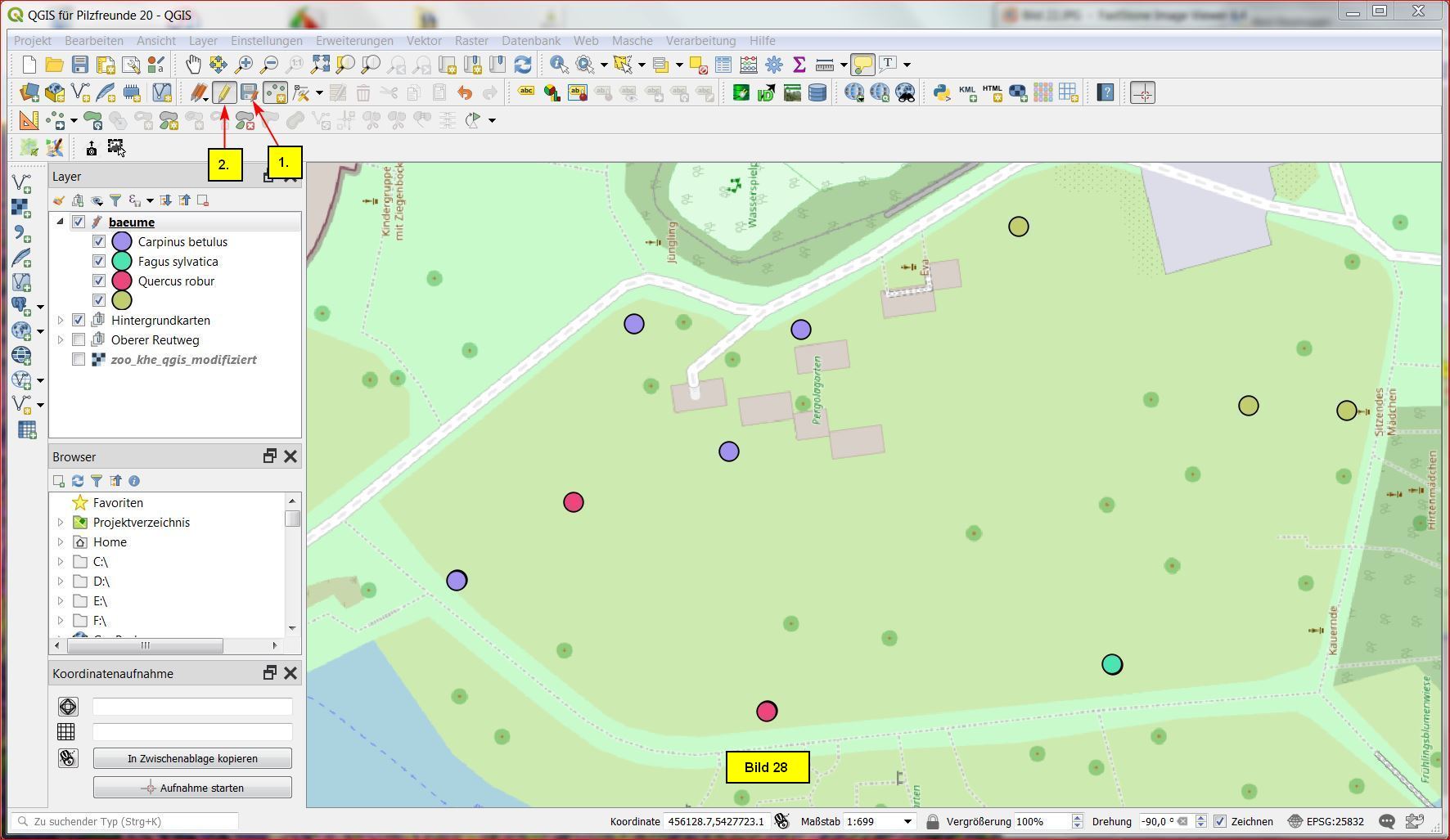Click the Quercus robur red symbol swatch
The width and height of the screenshot is (1450, 840).
click(x=122, y=281)
